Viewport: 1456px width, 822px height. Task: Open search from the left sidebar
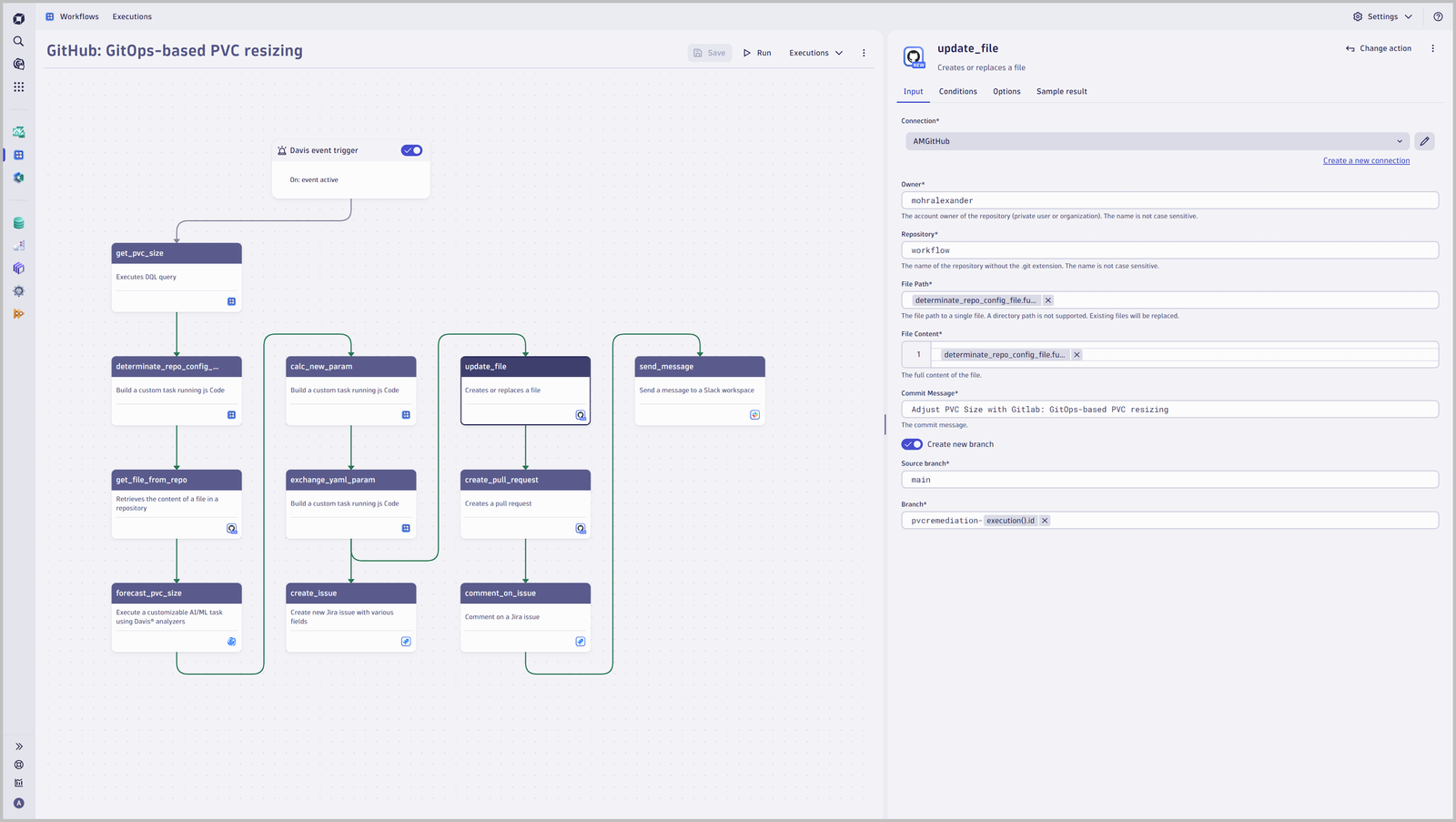coord(18,41)
